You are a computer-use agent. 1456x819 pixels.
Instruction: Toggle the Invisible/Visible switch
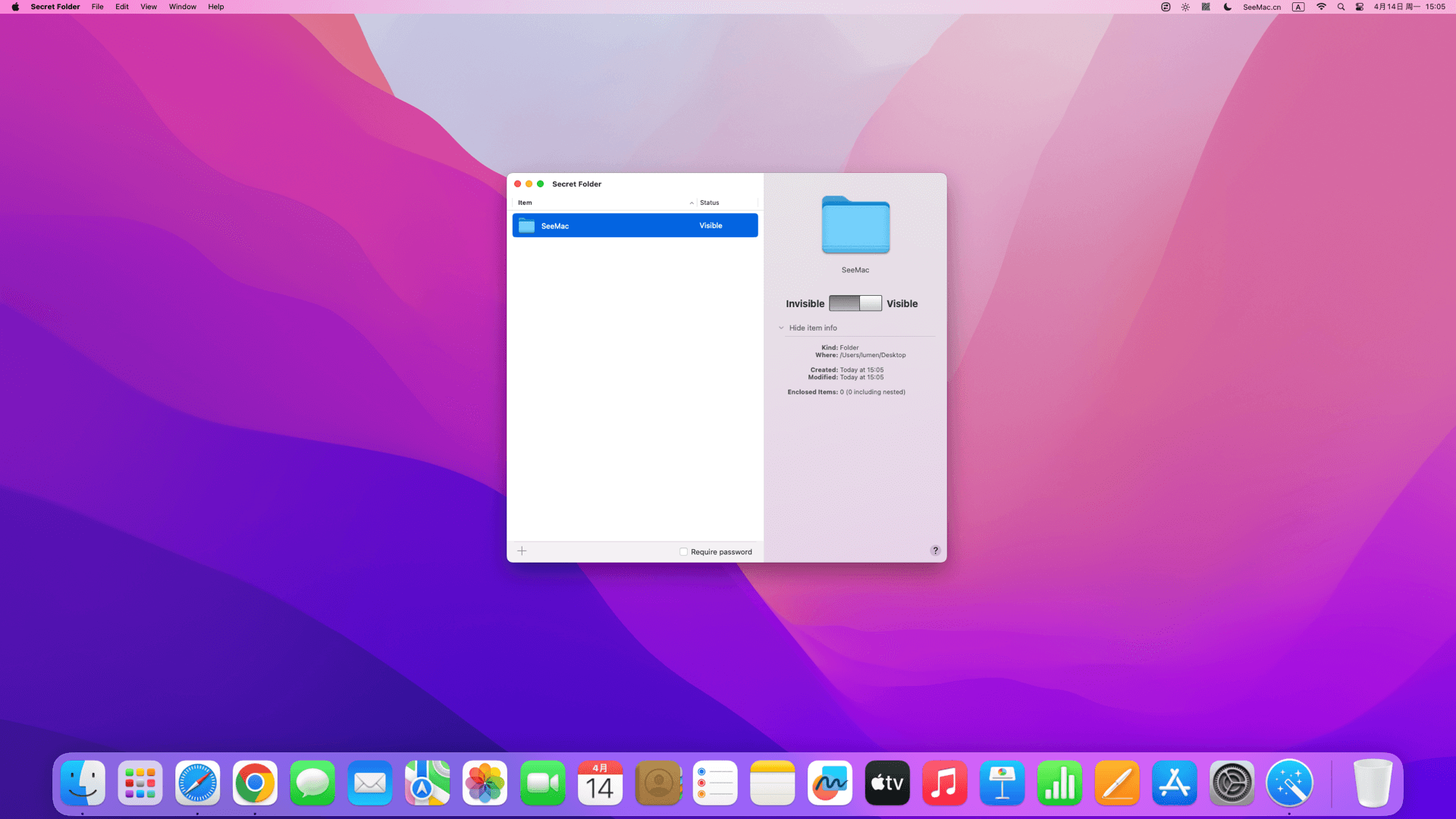click(855, 303)
